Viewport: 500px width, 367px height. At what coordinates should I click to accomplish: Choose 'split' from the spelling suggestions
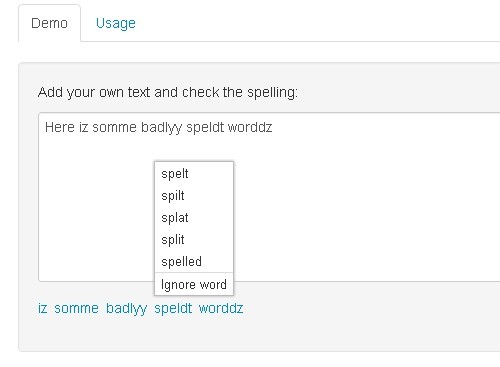(x=194, y=240)
